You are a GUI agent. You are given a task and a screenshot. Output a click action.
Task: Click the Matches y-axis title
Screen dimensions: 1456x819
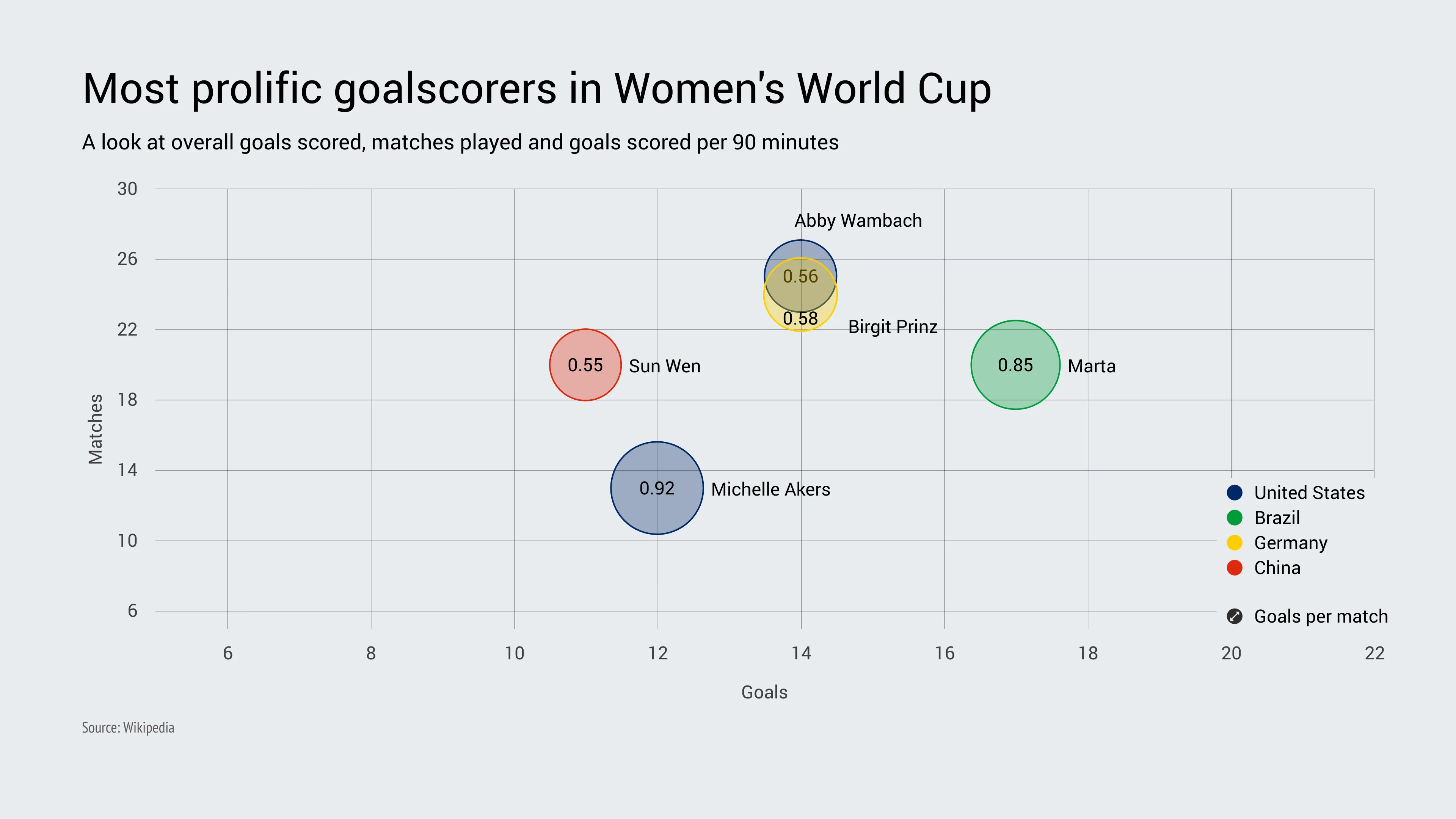point(96,429)
